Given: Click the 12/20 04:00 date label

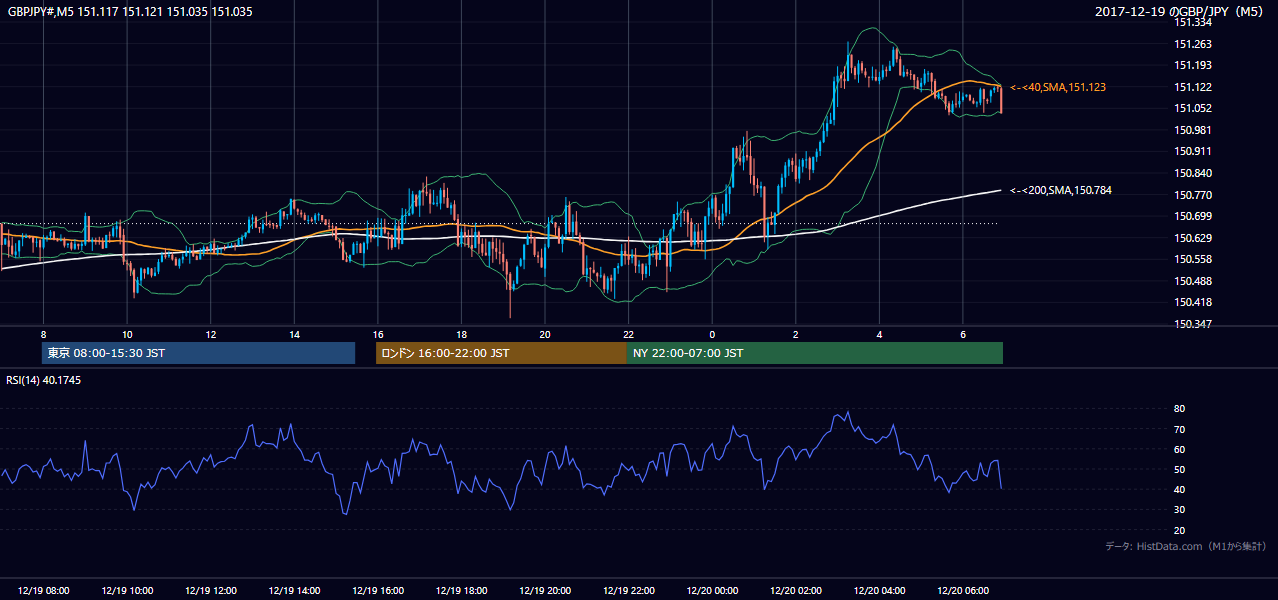Looking at the screenshot, I should (879, 591).
